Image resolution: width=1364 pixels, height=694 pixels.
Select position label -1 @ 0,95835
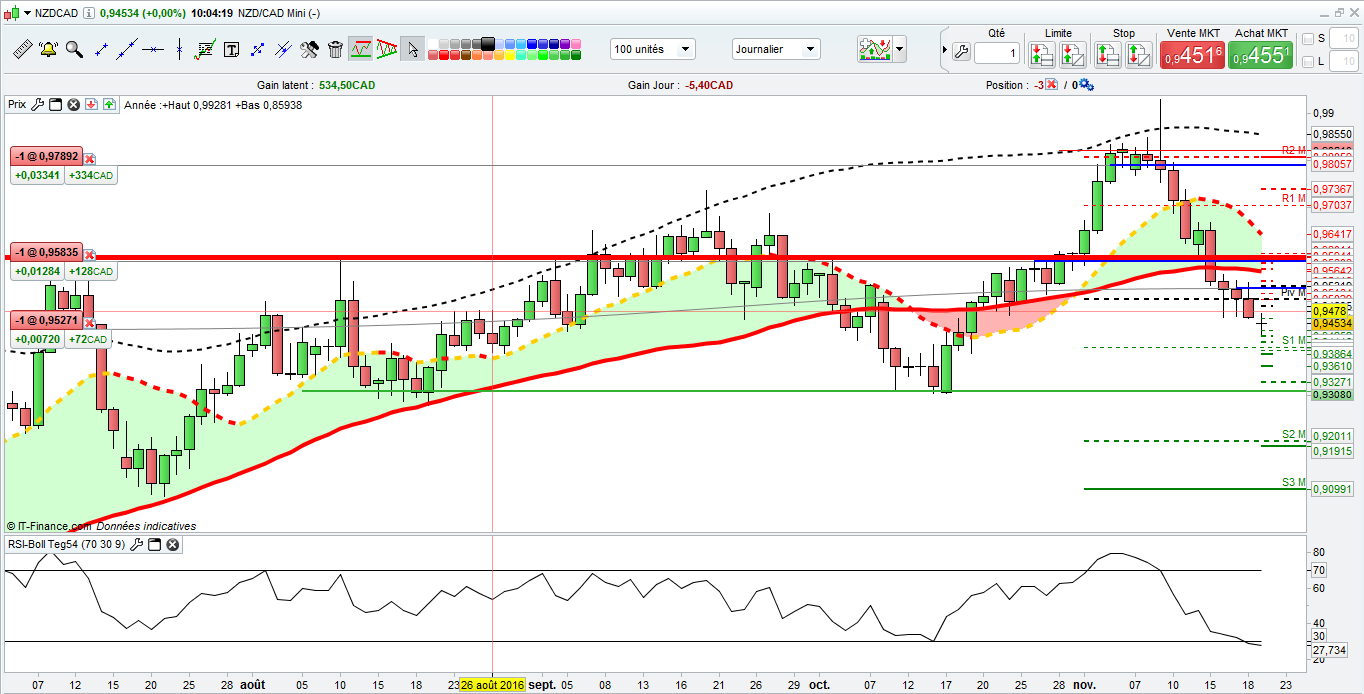(46, 253)
